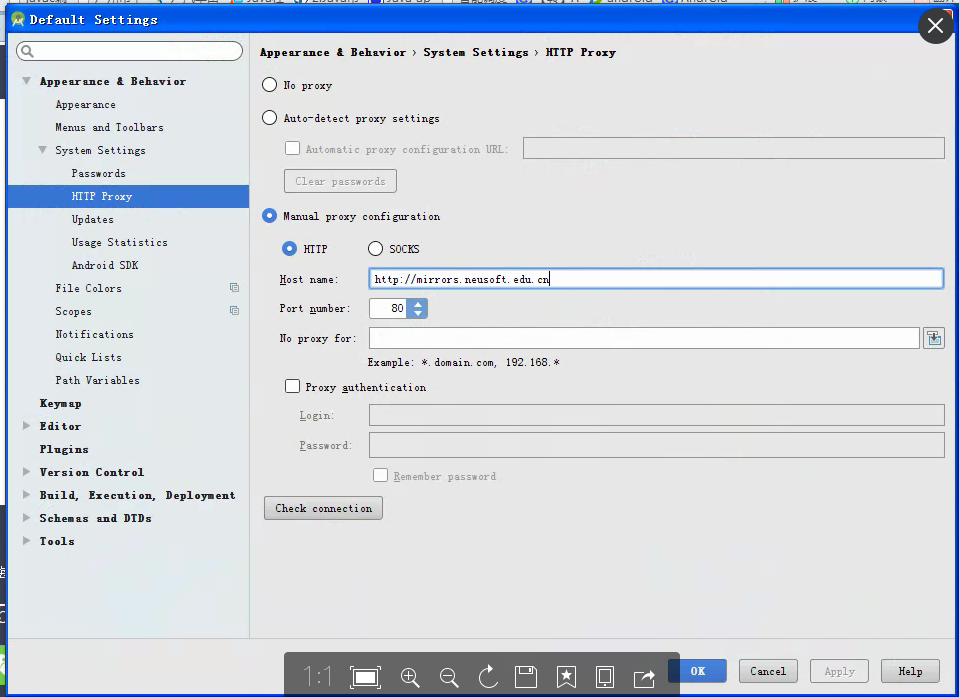Toggle the Remember password checkbox
This screenshot has width=959, height=697.
pyautogui.click(x=380, y=476)
